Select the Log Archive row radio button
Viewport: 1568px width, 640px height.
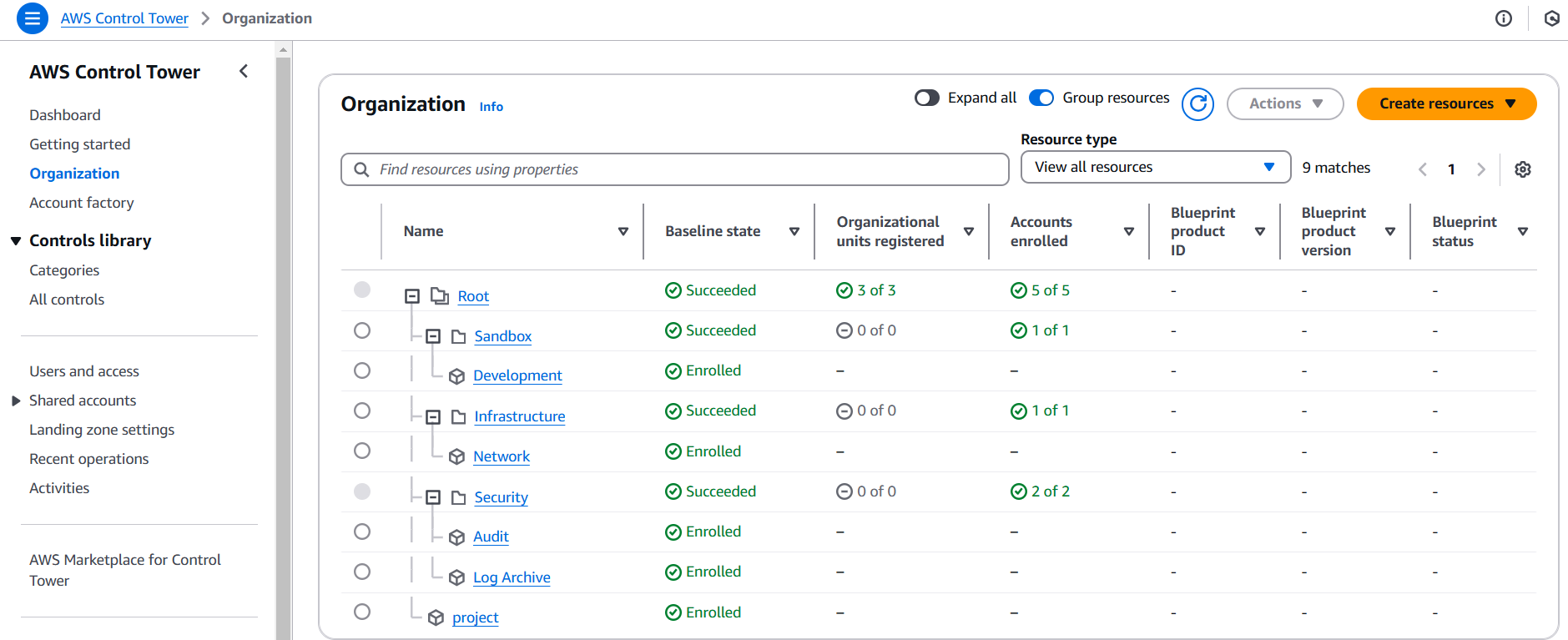click(362, 572)
